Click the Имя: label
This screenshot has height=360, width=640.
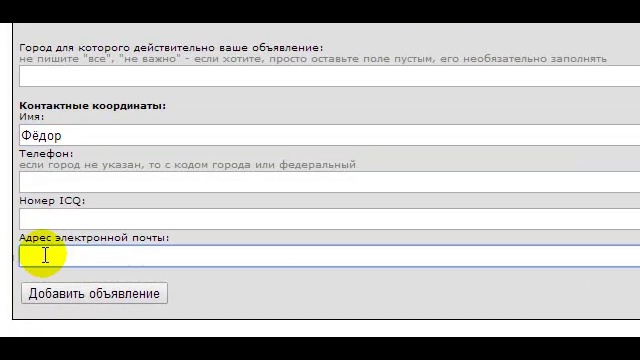31,117
